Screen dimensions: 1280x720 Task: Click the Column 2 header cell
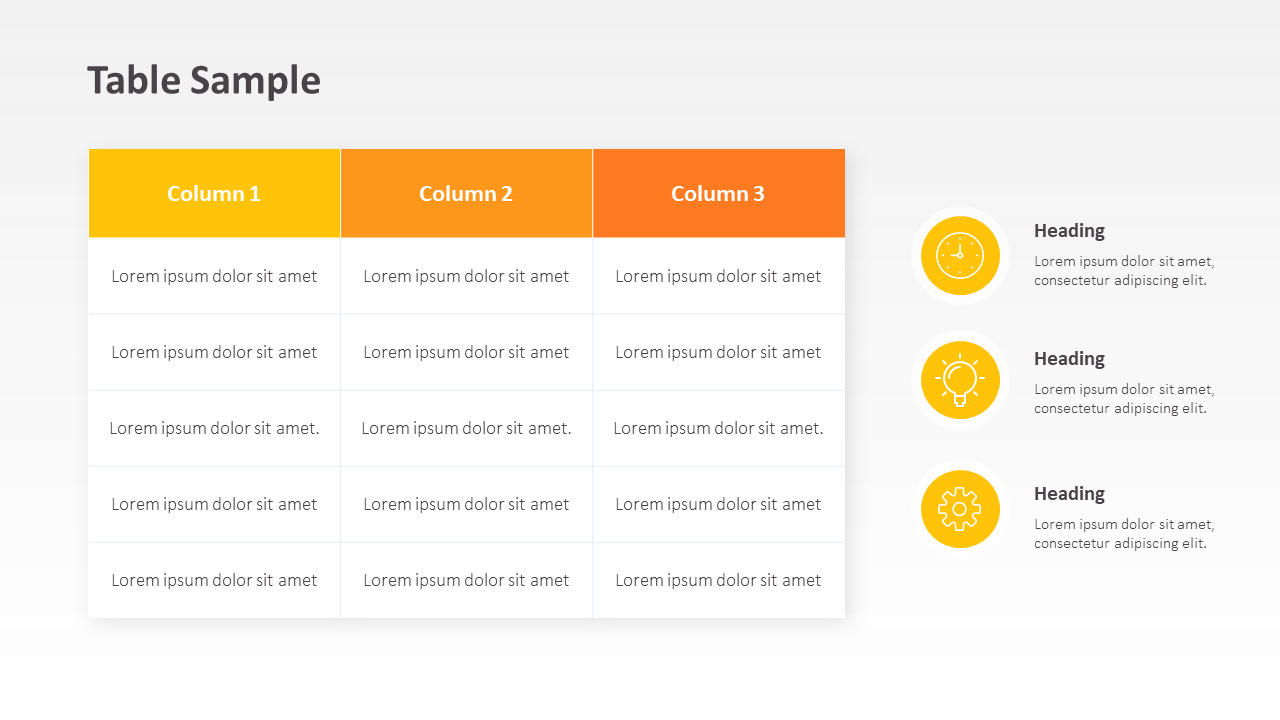pyautogui.click(x=466, y=193)
